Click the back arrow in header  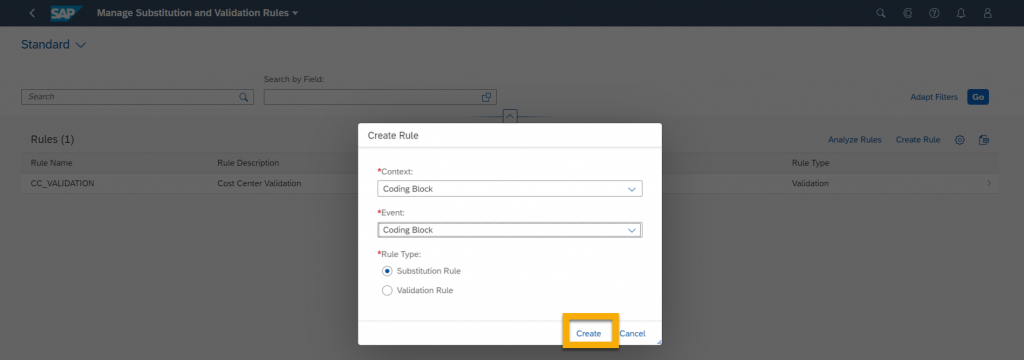pos(33,13)
